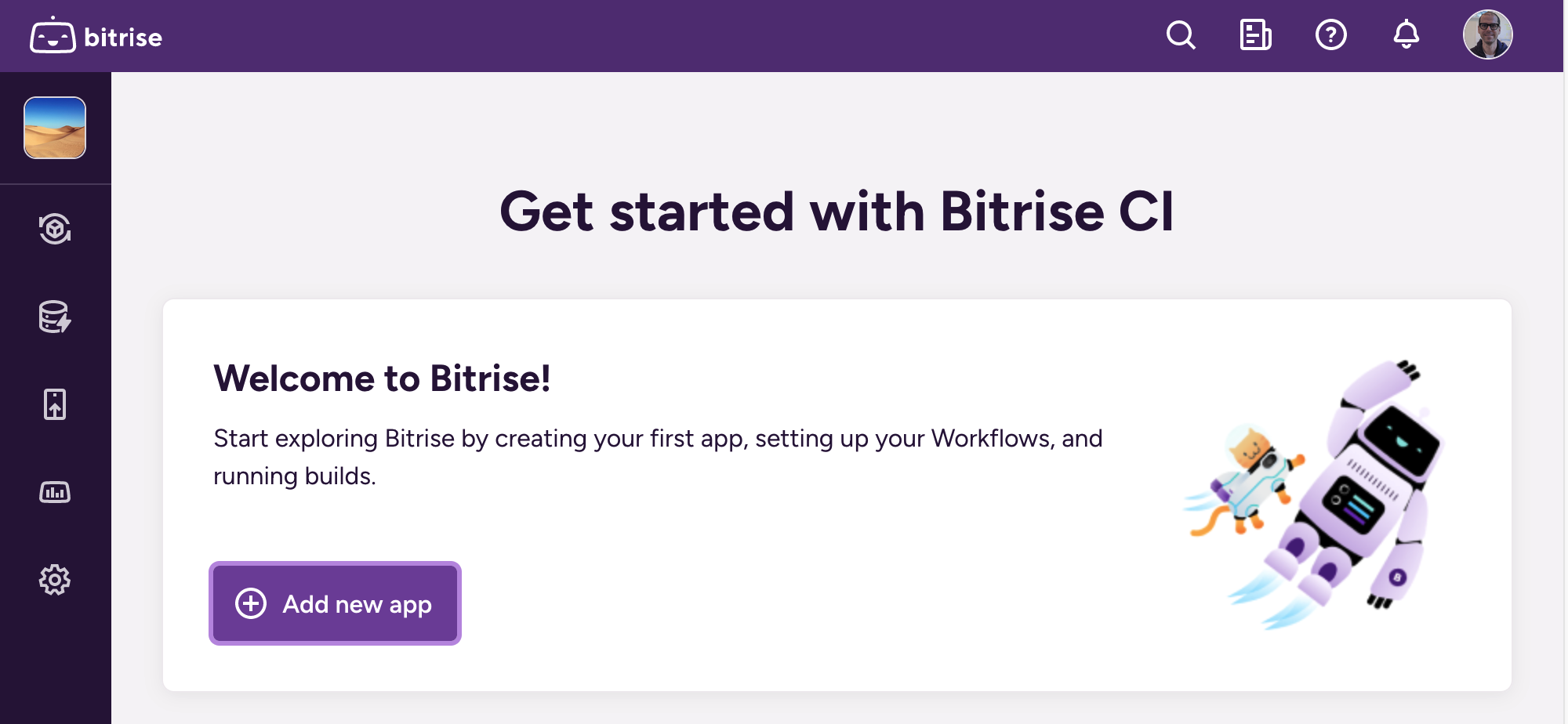Screen dimensions: 1568x724
Task: Open Release Management phone icon in sidebar
Action: click(55, 404)
